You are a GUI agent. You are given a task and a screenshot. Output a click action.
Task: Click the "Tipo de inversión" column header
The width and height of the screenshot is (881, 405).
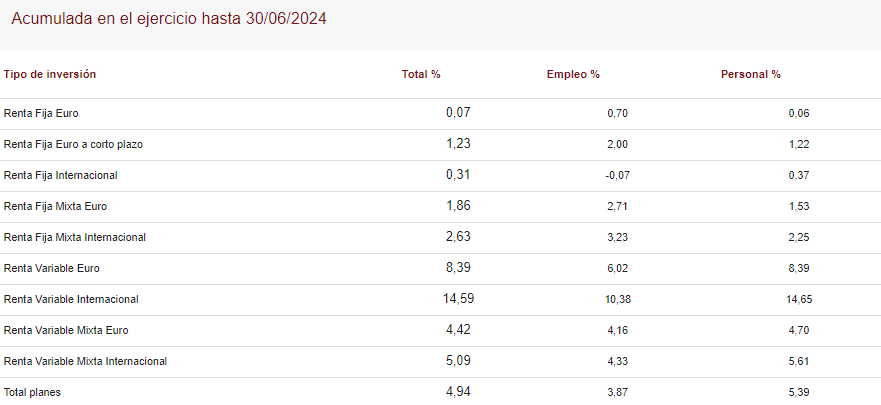point(50,75)
